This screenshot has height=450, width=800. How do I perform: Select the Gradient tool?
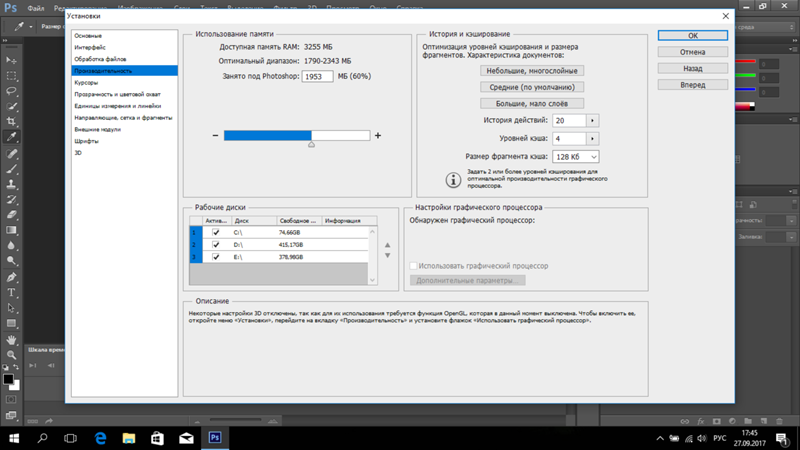pos(11,230)
